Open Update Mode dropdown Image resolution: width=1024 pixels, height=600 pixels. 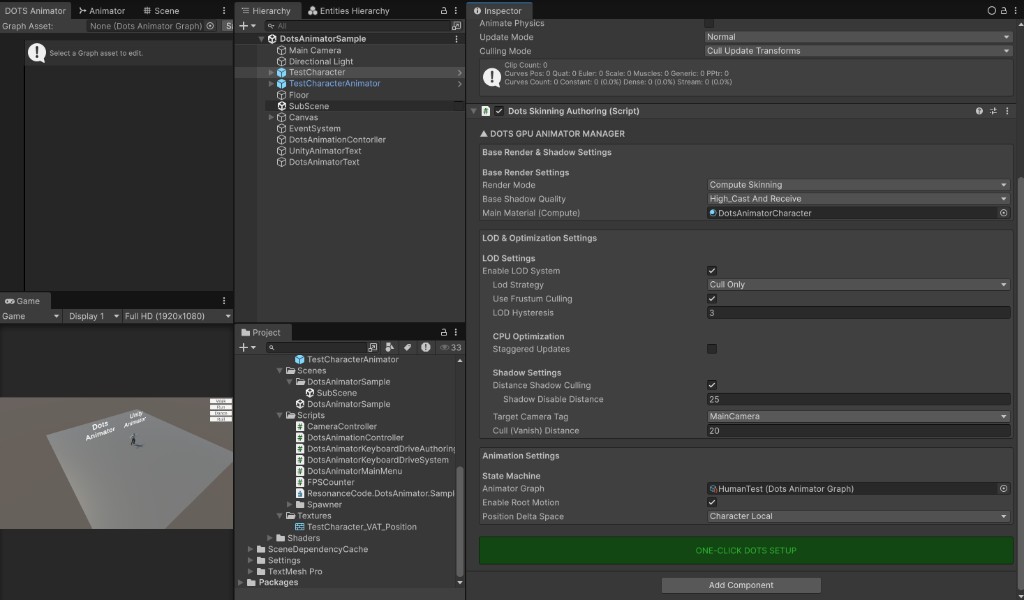(x=857, y=37)
